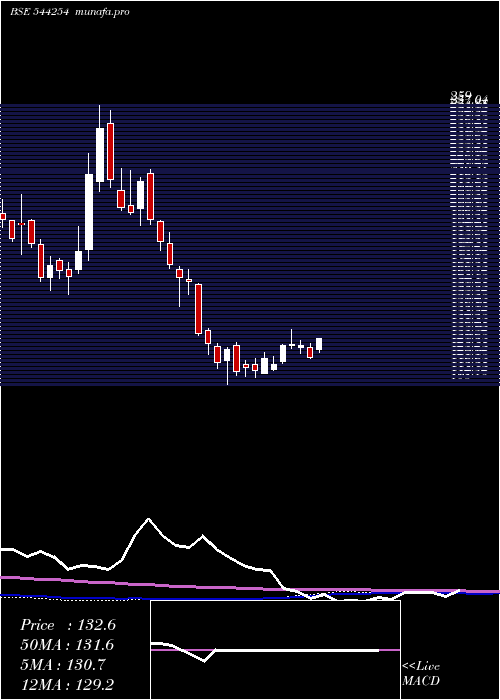500x700 pixels.
Task: Click the 'BSE 544254 munafa.pro' chart title
Action: pyautogui.click(x=70, y=12)
